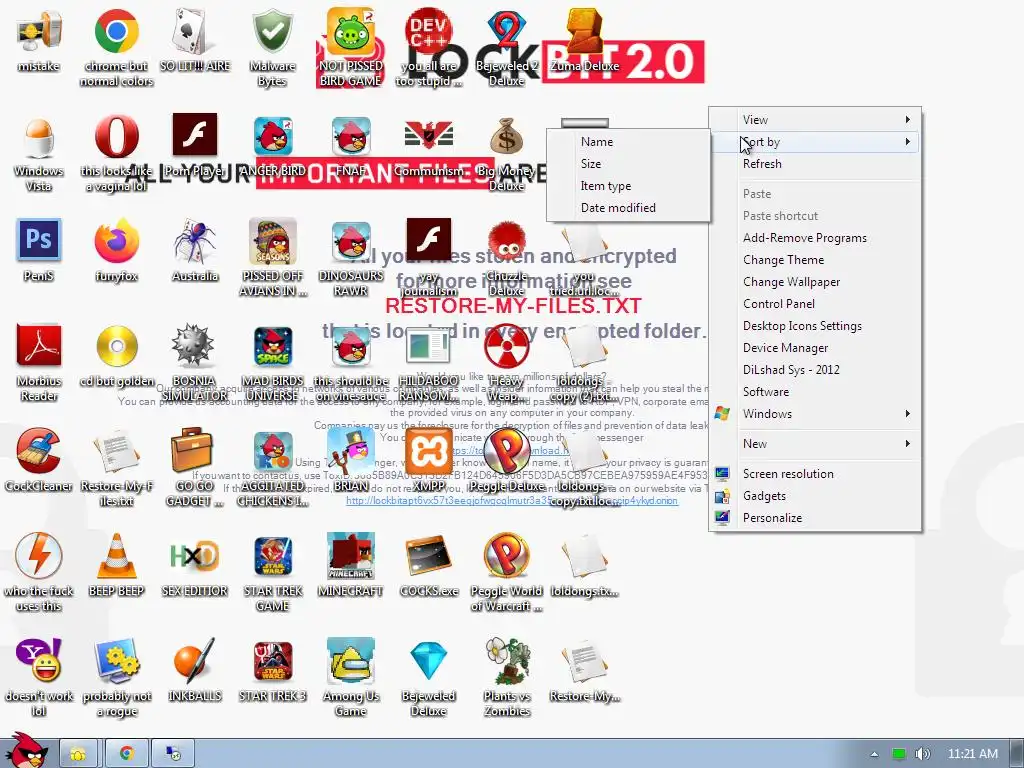
Task: Open the 'probably not a rogue' icon
Action: click(x=116, y=678)
